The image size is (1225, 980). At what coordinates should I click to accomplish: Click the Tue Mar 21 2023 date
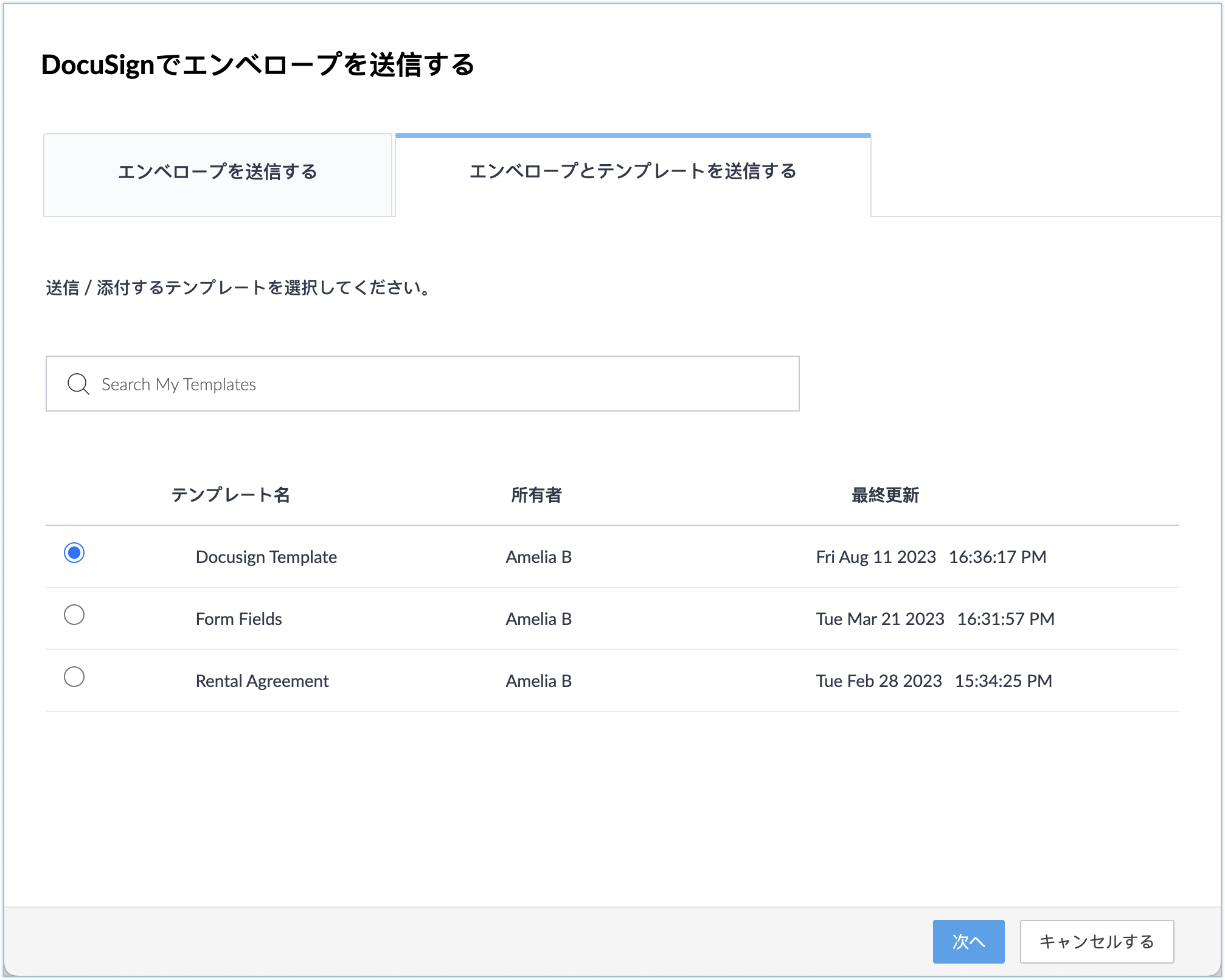click(x=880, y=619)
